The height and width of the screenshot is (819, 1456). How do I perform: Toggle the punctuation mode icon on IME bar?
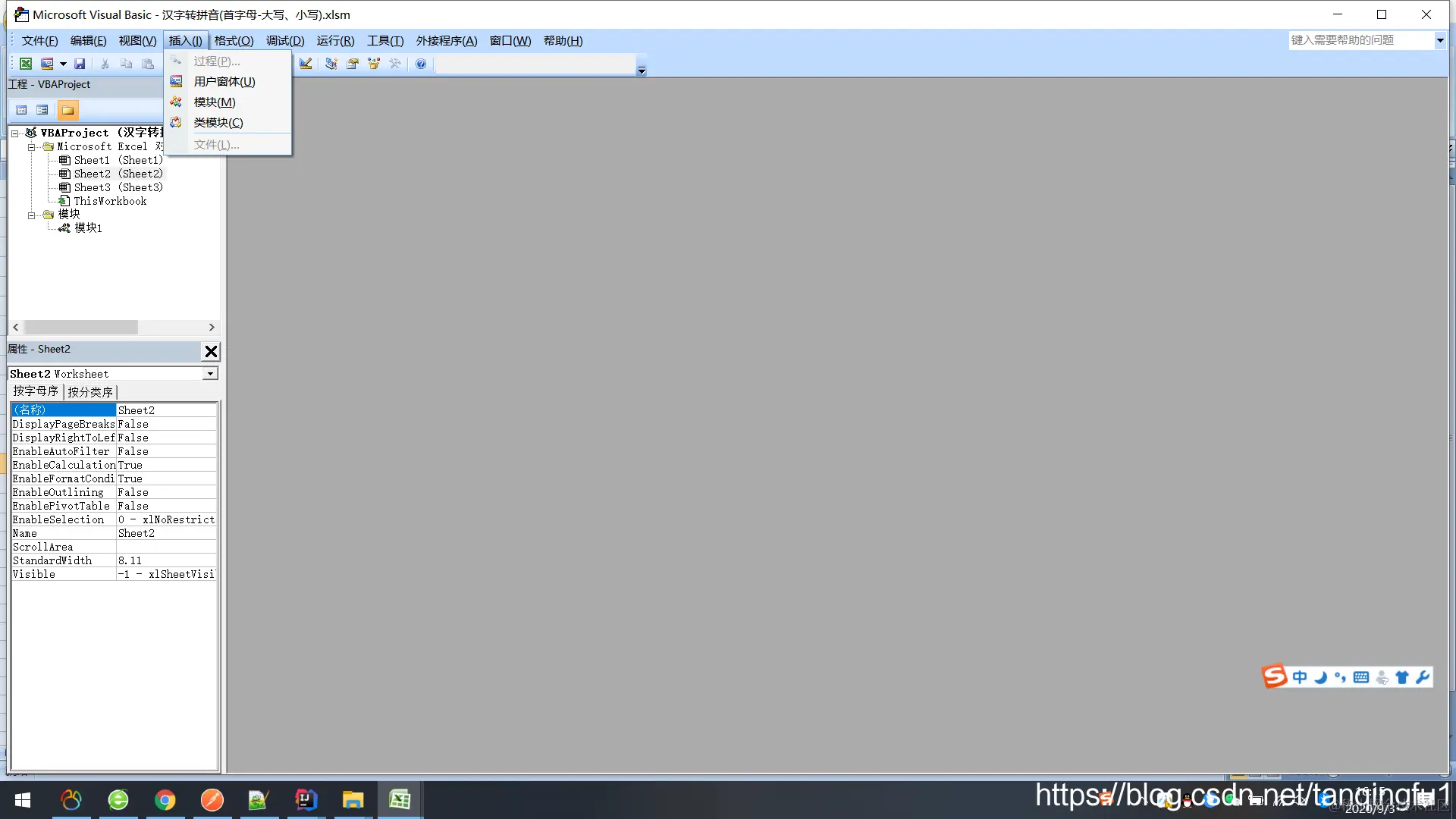coord(1340,677)
